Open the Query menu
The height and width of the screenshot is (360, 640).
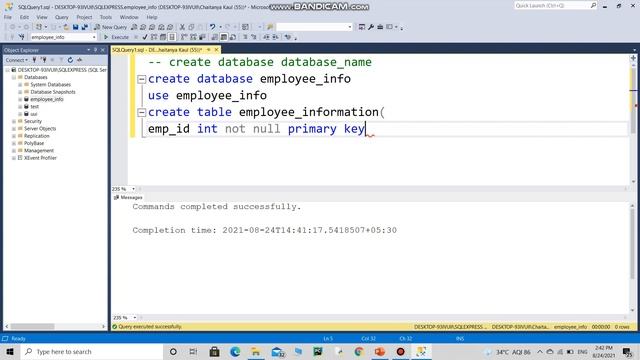click(62, 17)
